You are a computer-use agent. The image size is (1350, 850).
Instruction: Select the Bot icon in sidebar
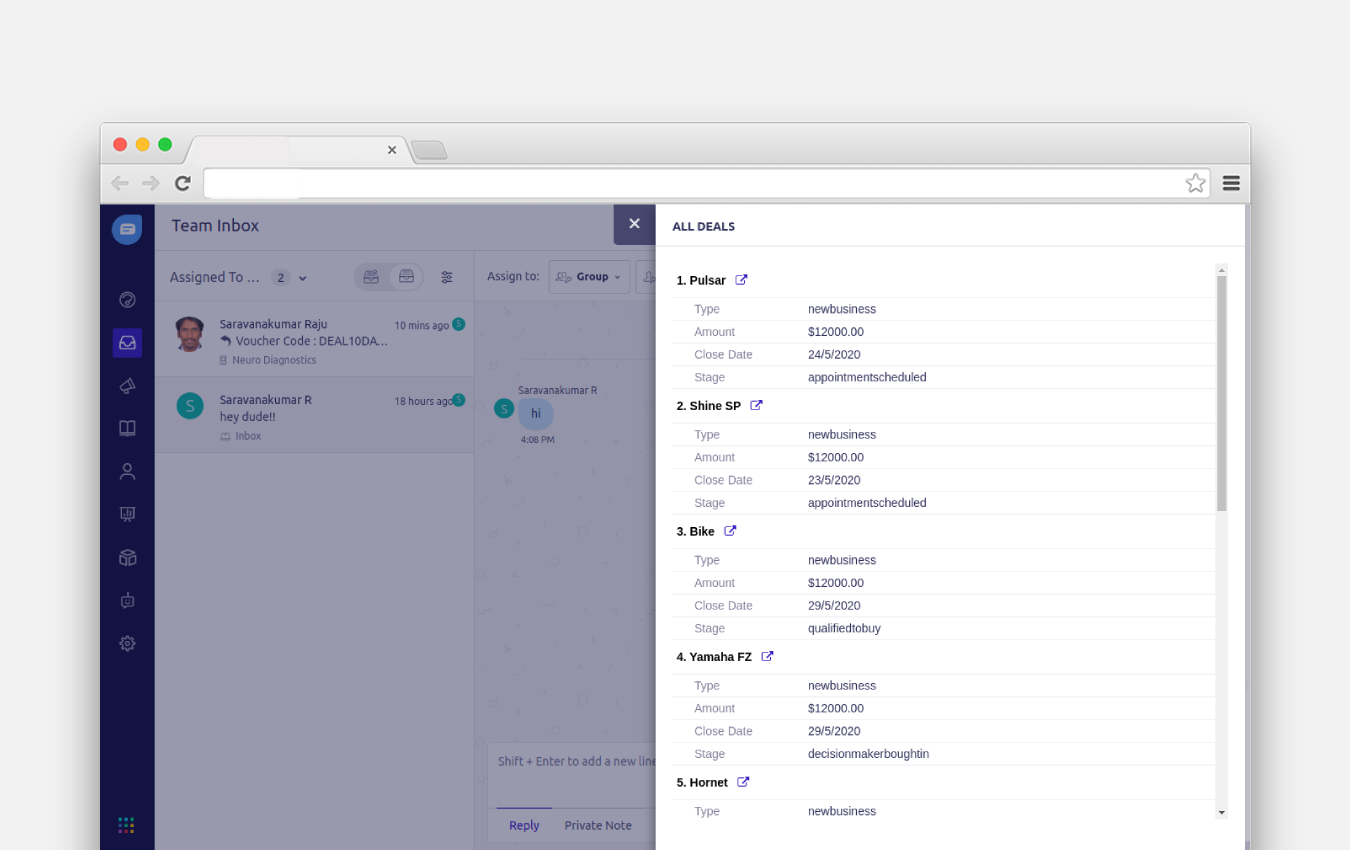127,600
